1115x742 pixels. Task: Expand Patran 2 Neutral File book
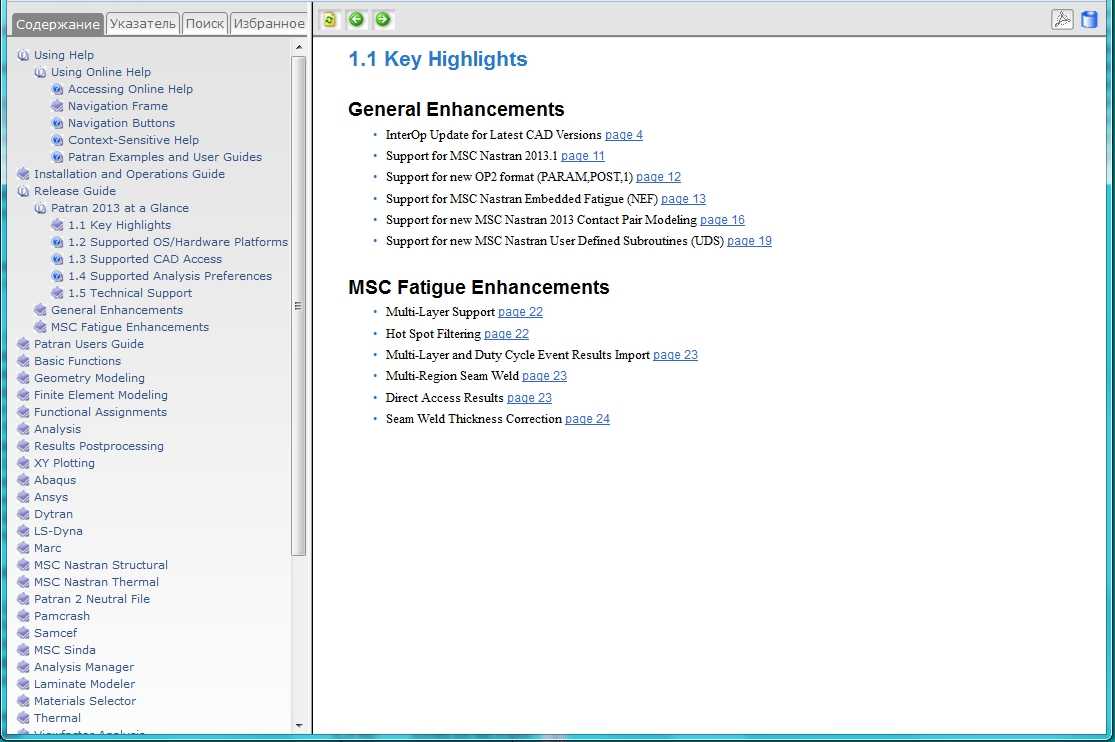92,599
